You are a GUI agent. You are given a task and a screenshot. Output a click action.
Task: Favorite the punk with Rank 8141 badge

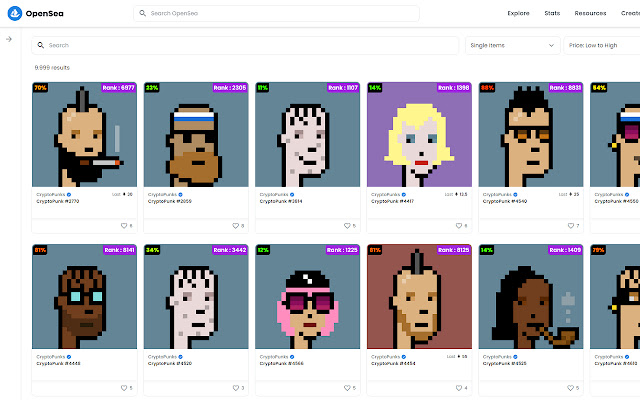(124, 388)
